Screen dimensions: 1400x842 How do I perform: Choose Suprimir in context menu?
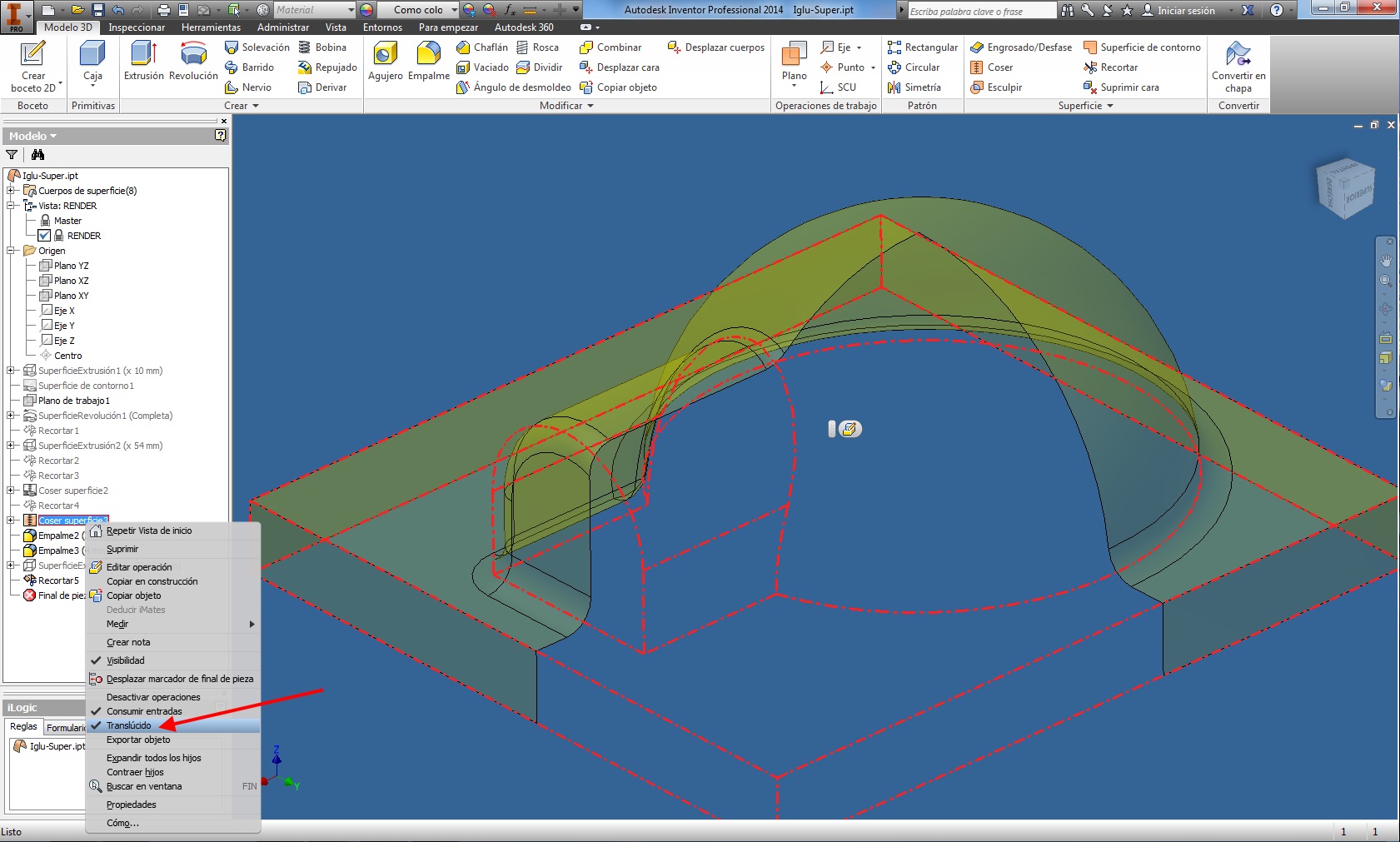(x=173, y=549)
